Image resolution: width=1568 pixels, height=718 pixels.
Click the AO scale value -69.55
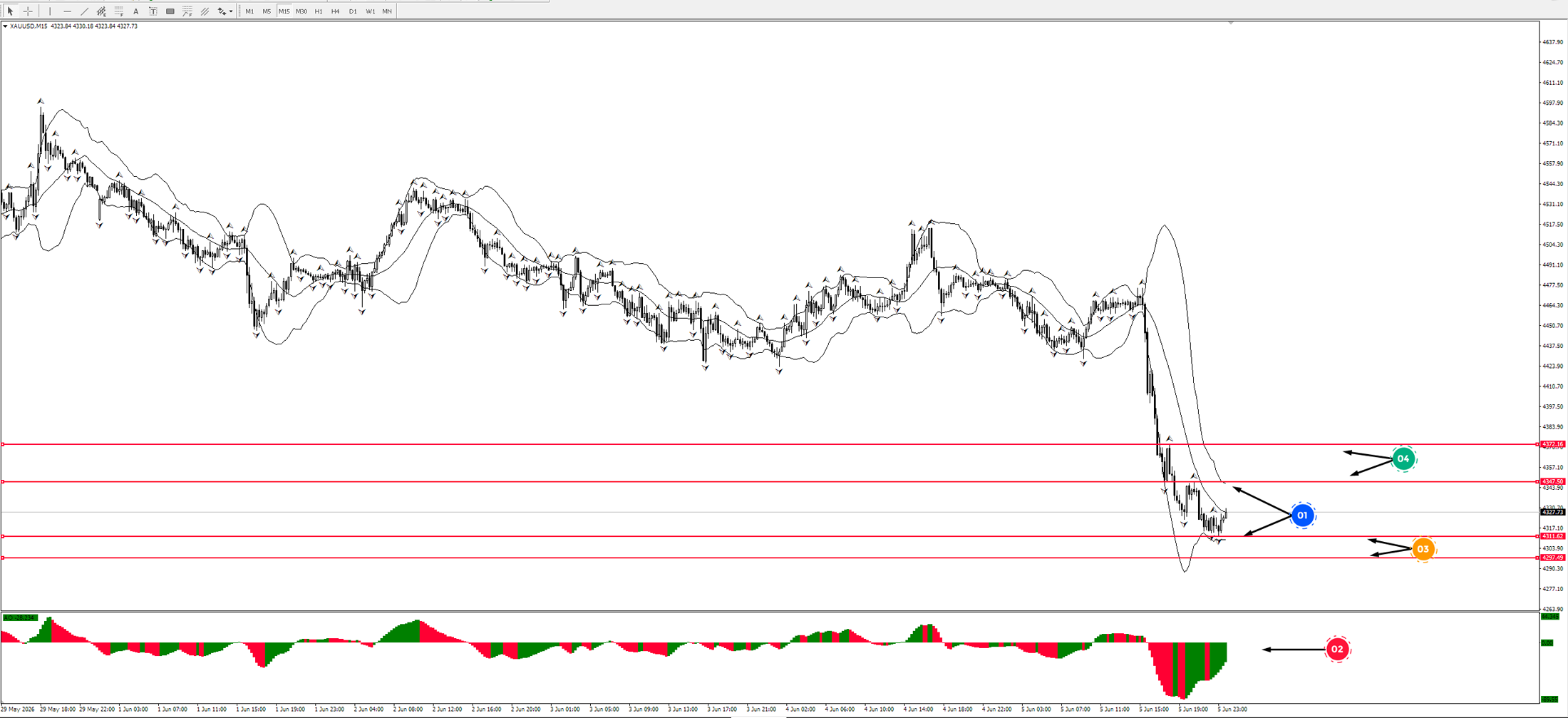click(1549, 699)
